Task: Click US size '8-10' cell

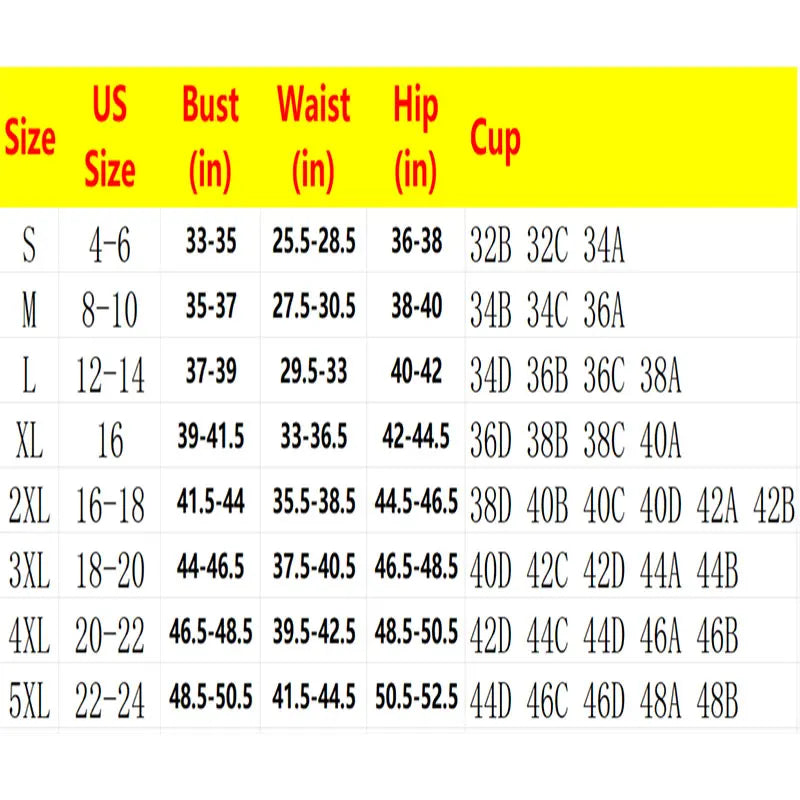Action: click(110, 309)
